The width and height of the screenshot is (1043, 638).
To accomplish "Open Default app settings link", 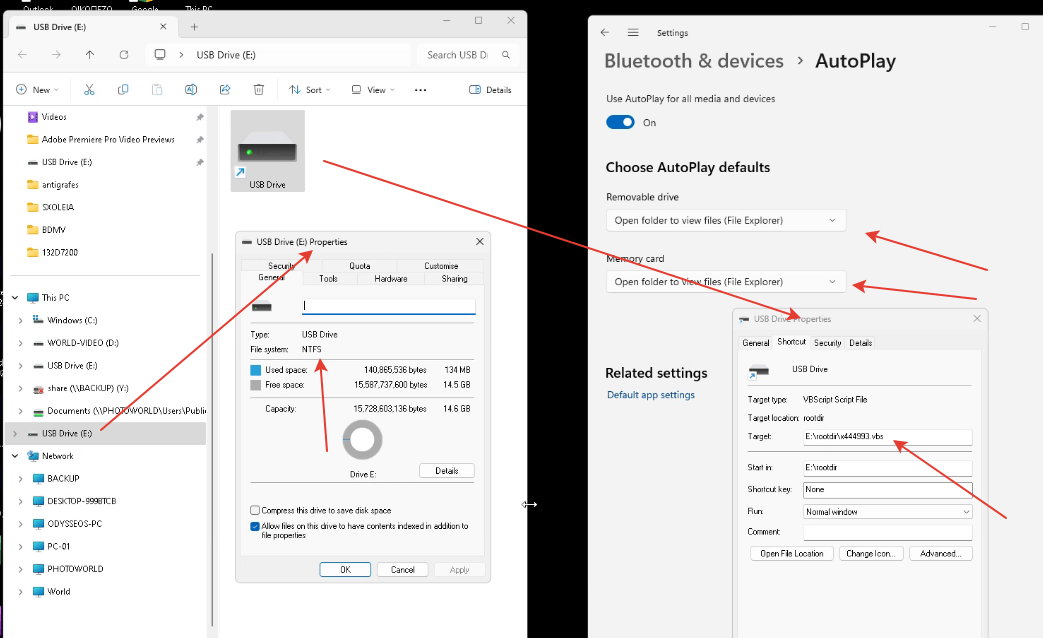I will tap(651, 395).
